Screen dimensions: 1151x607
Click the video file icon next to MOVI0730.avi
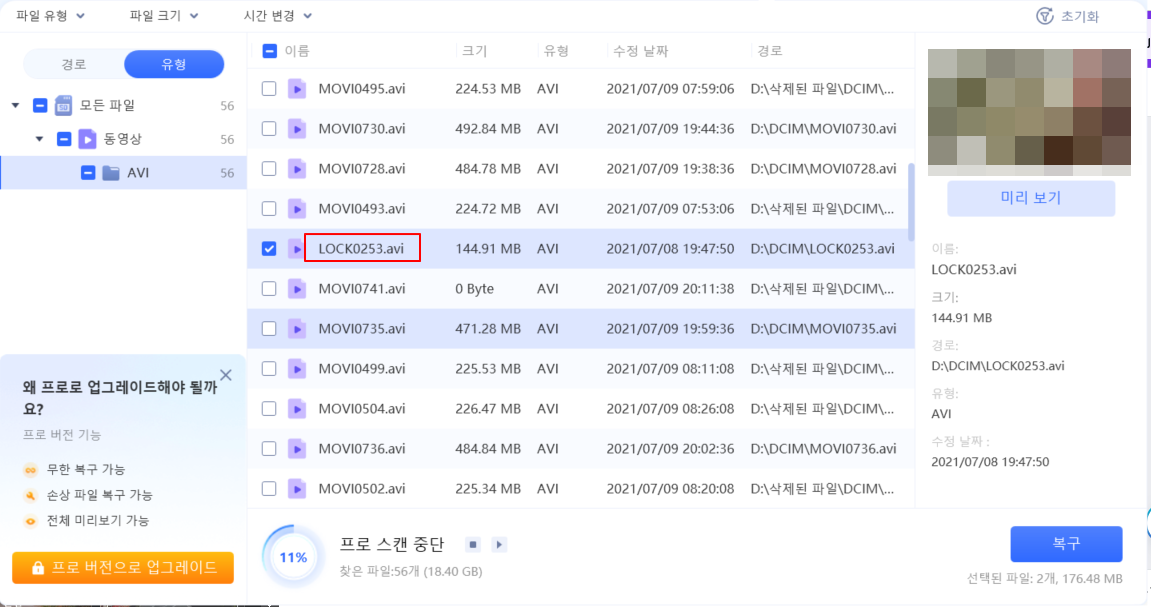(x=297, y=129)
